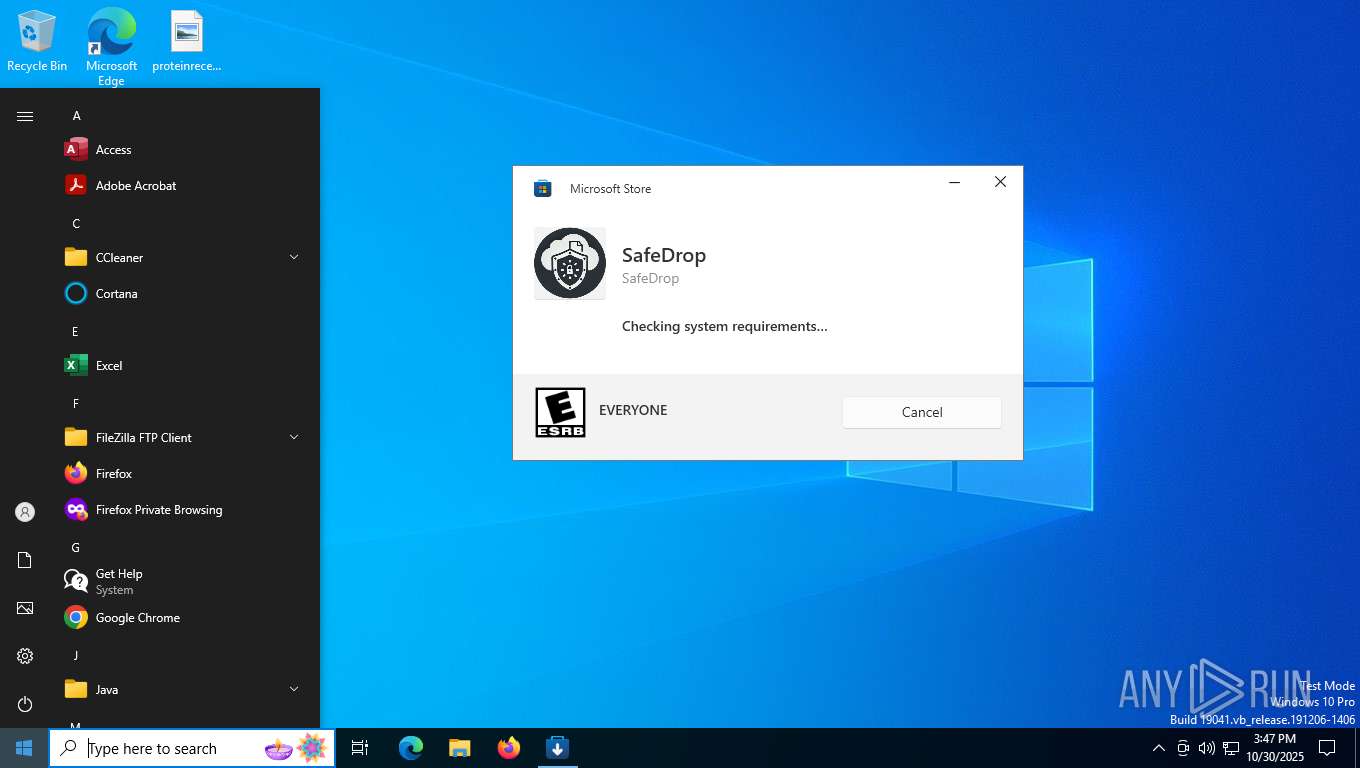Open the volume control in tray
The height and width of the screenshot is (768, 1360).
pos(1206,748)
